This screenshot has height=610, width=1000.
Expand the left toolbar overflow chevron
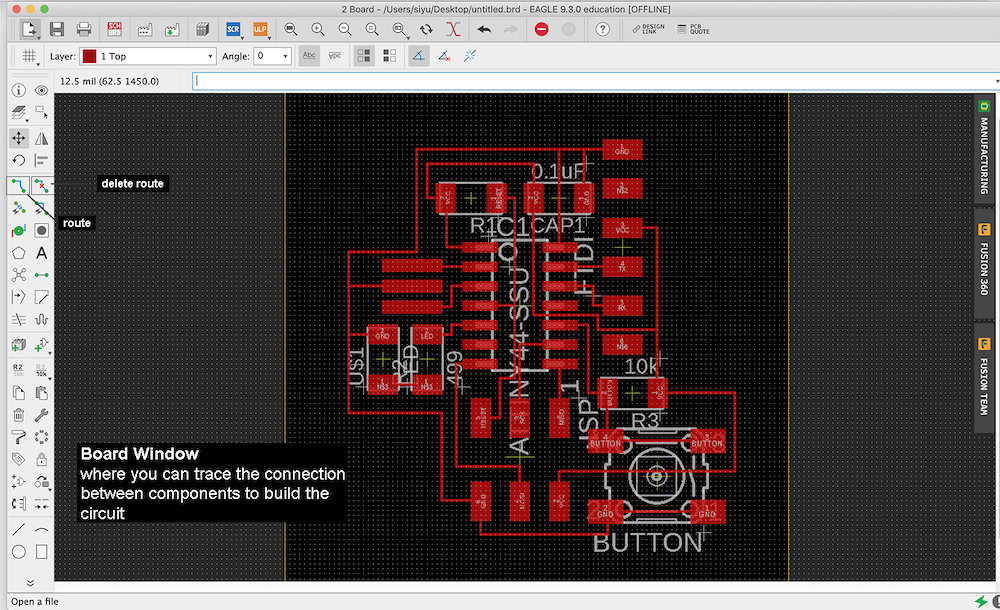(x=30, y=583)
